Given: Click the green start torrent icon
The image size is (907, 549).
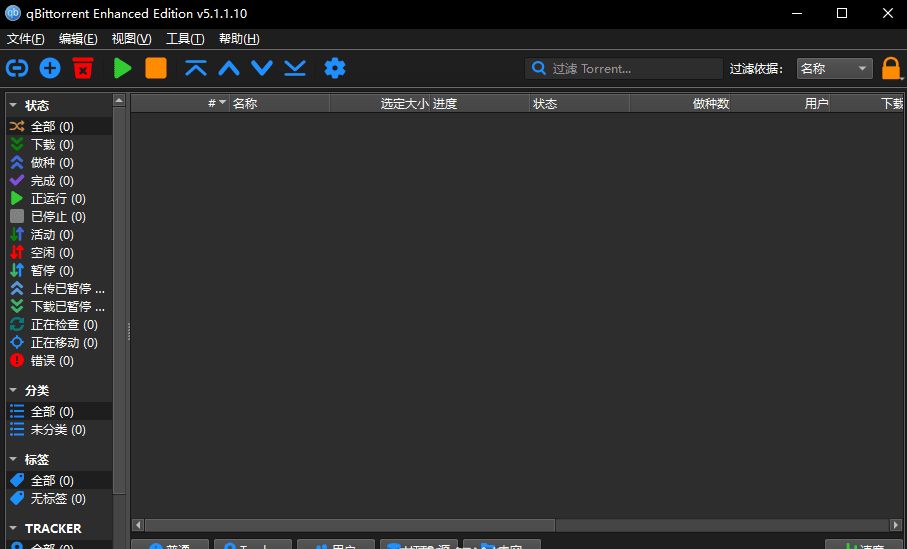Looking at the screenshot, I should click(122, 68).
